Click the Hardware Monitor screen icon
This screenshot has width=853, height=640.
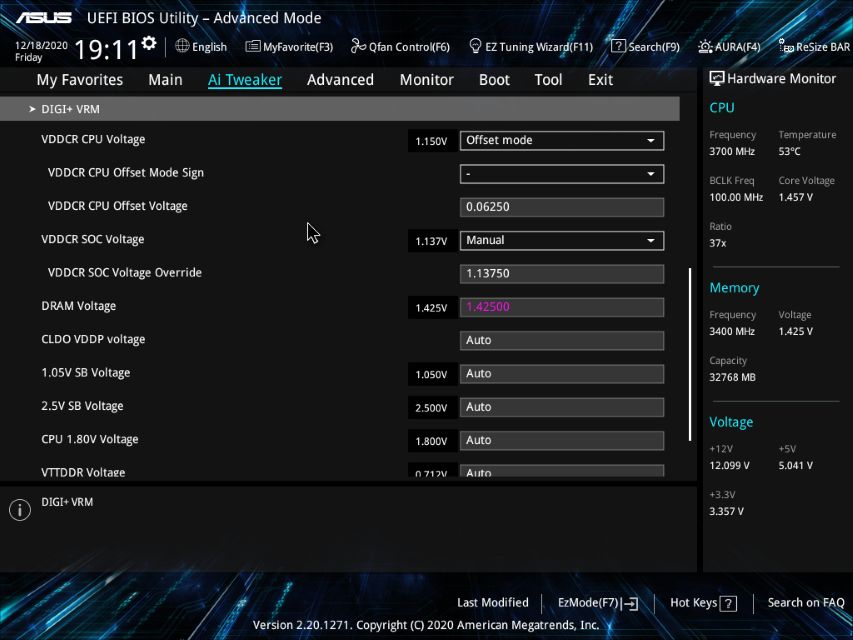pyautogui.click(x=716, y=79)
